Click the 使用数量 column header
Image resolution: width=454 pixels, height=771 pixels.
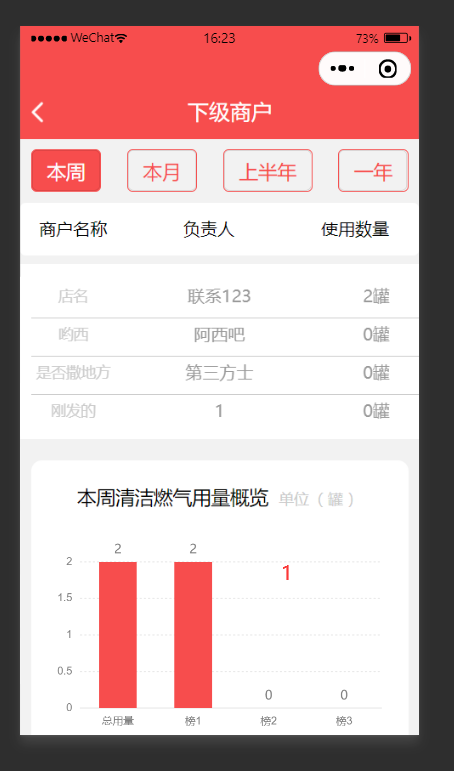tap(355, 229)
